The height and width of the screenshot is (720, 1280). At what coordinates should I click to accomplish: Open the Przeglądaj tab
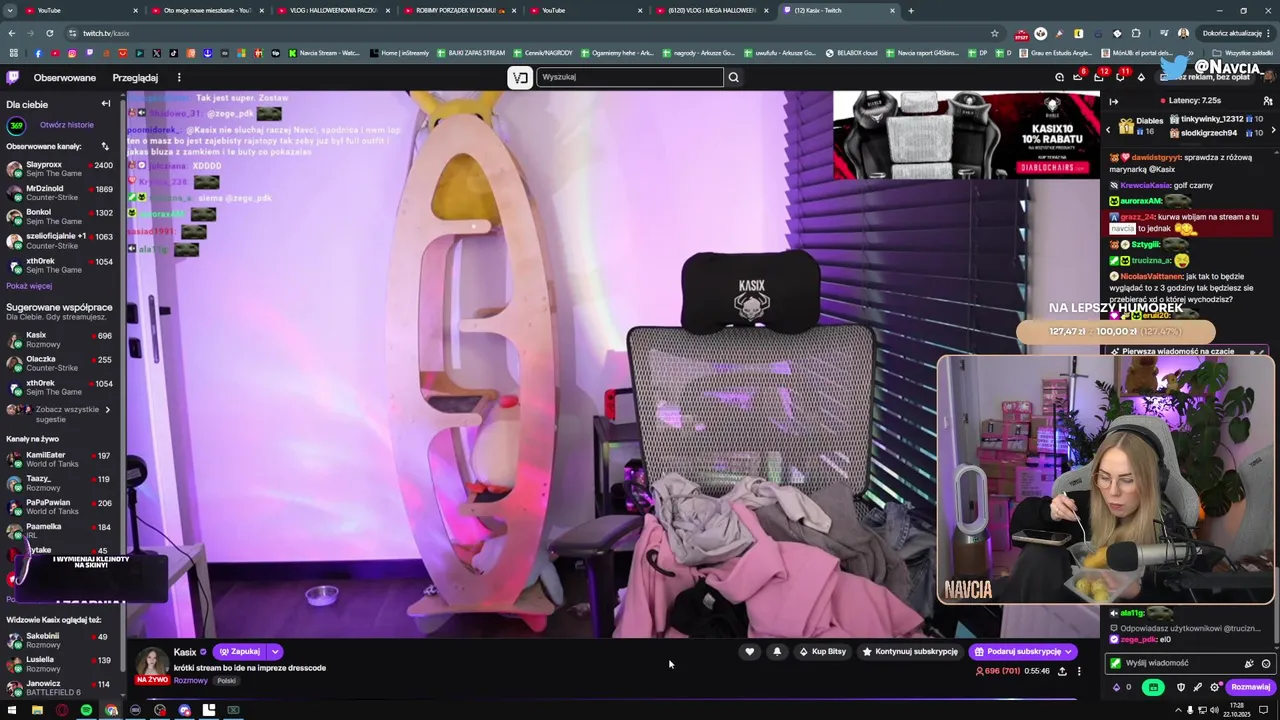[x=135, y=77]
